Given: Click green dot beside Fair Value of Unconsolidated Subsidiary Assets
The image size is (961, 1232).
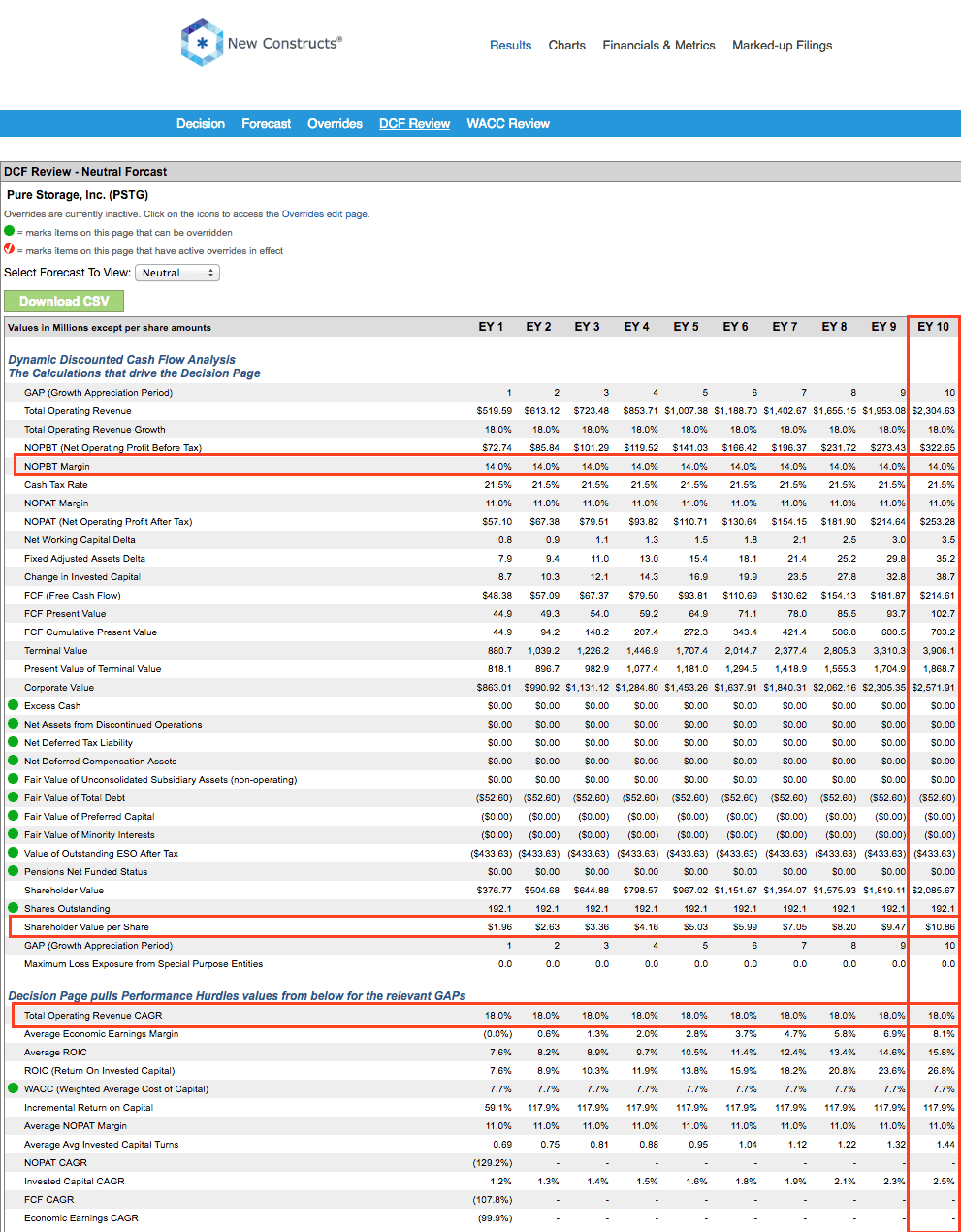Looking at the screenshot, I should (14, 779).
